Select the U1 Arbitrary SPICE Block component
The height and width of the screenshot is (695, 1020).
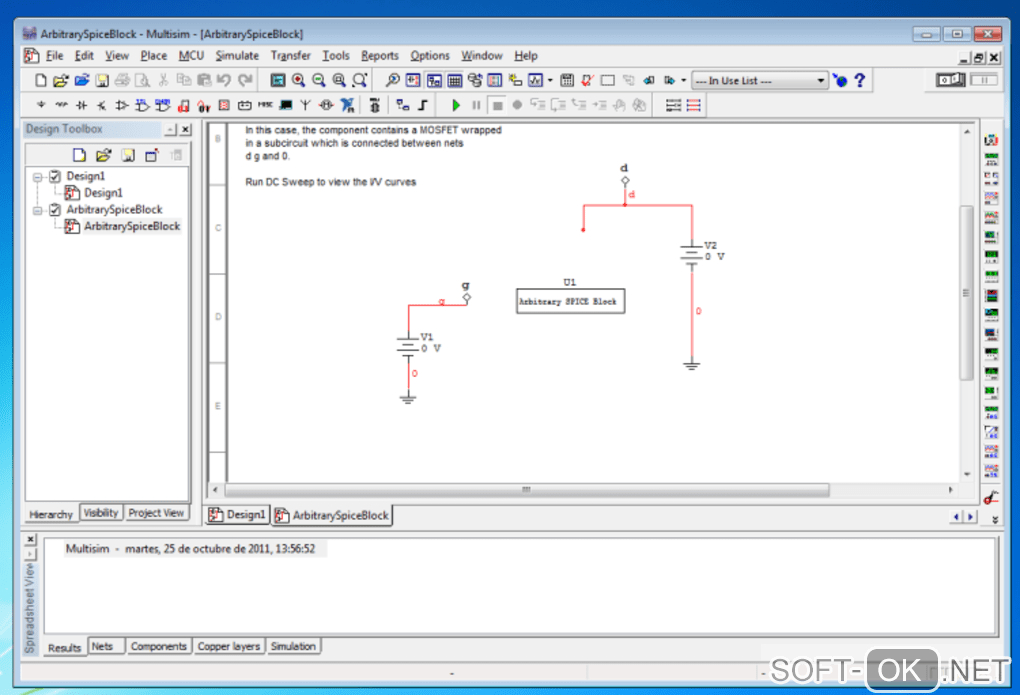570,301
